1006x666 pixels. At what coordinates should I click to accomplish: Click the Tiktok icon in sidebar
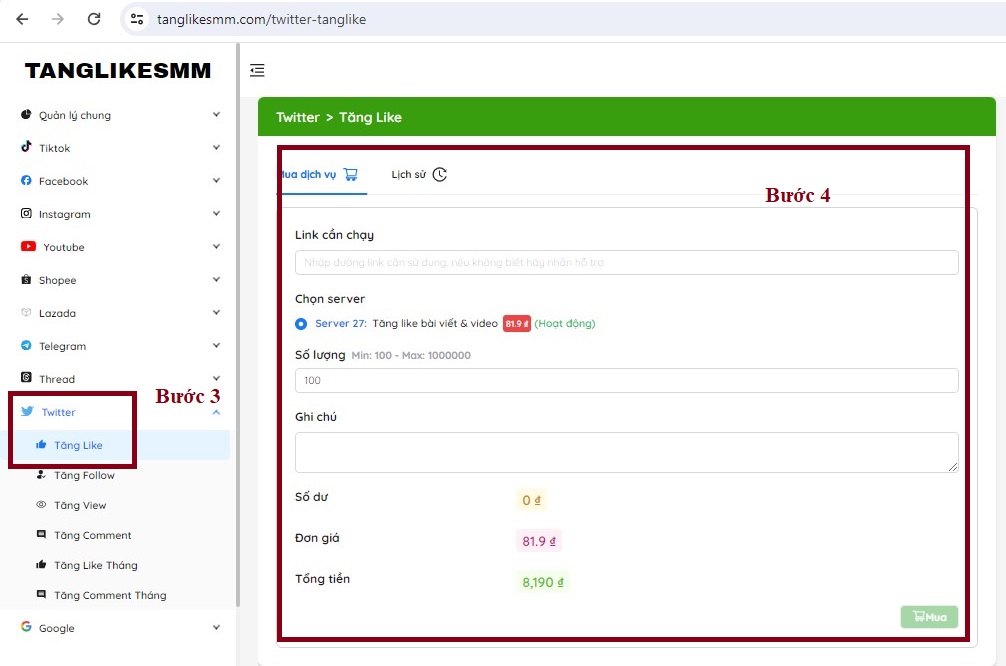pos(26,147)
